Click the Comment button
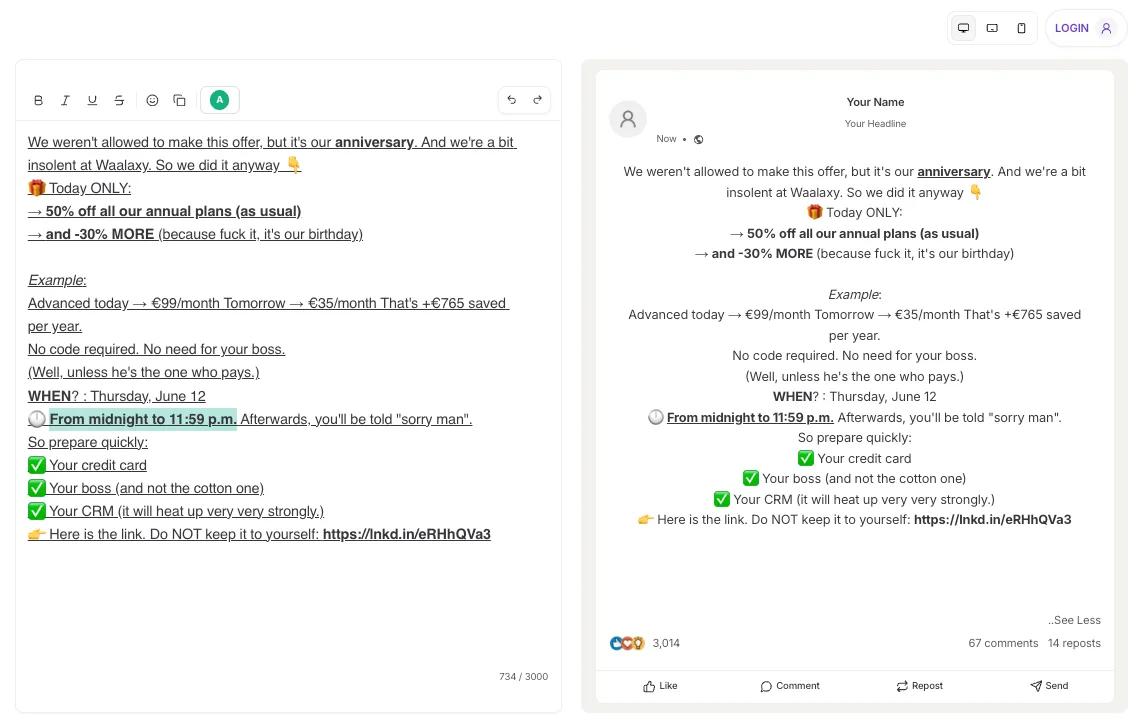This screenshot has width=1140, height=722. (x=790, y=686)
